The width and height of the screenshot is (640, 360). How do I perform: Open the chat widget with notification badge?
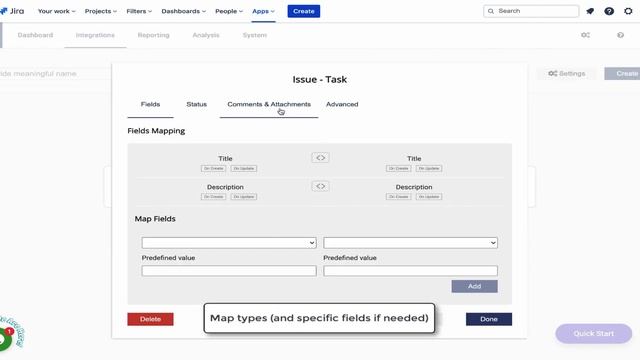(x=6, y=339)
